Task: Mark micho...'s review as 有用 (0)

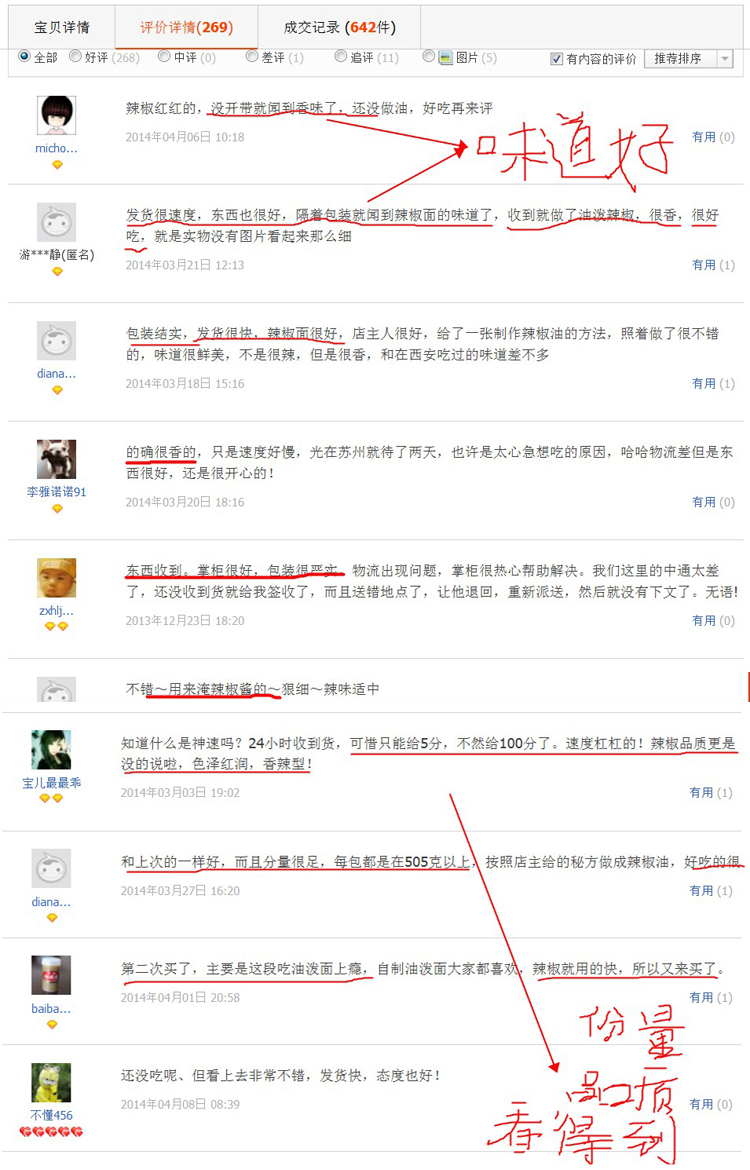Action: pos(713,137)
